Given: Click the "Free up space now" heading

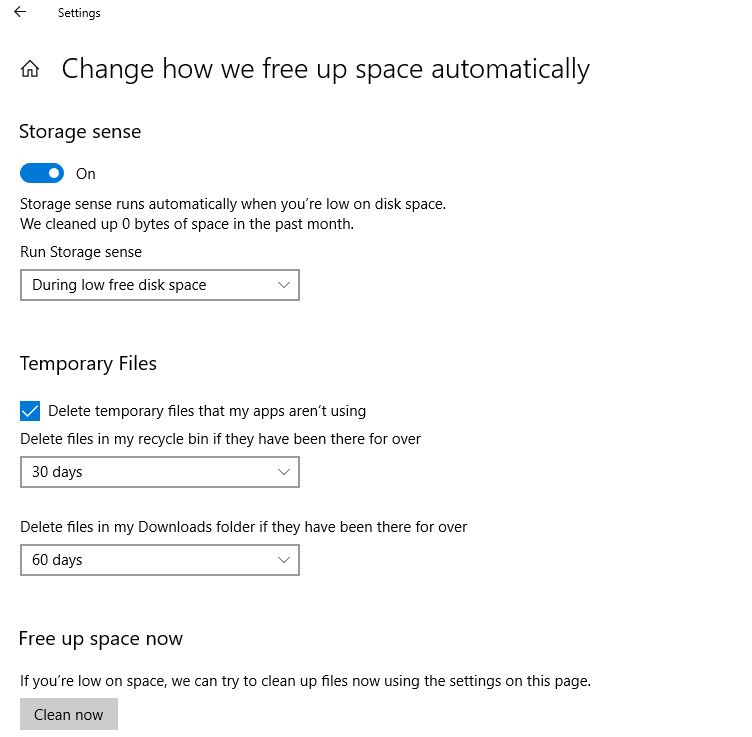Looking at the screenshot, I should [101, 639].
